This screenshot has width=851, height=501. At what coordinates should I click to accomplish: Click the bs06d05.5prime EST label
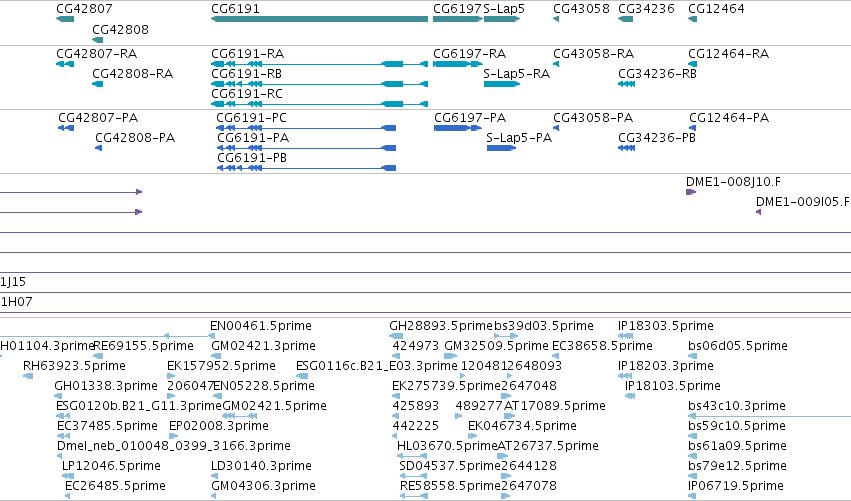(738, 346)
